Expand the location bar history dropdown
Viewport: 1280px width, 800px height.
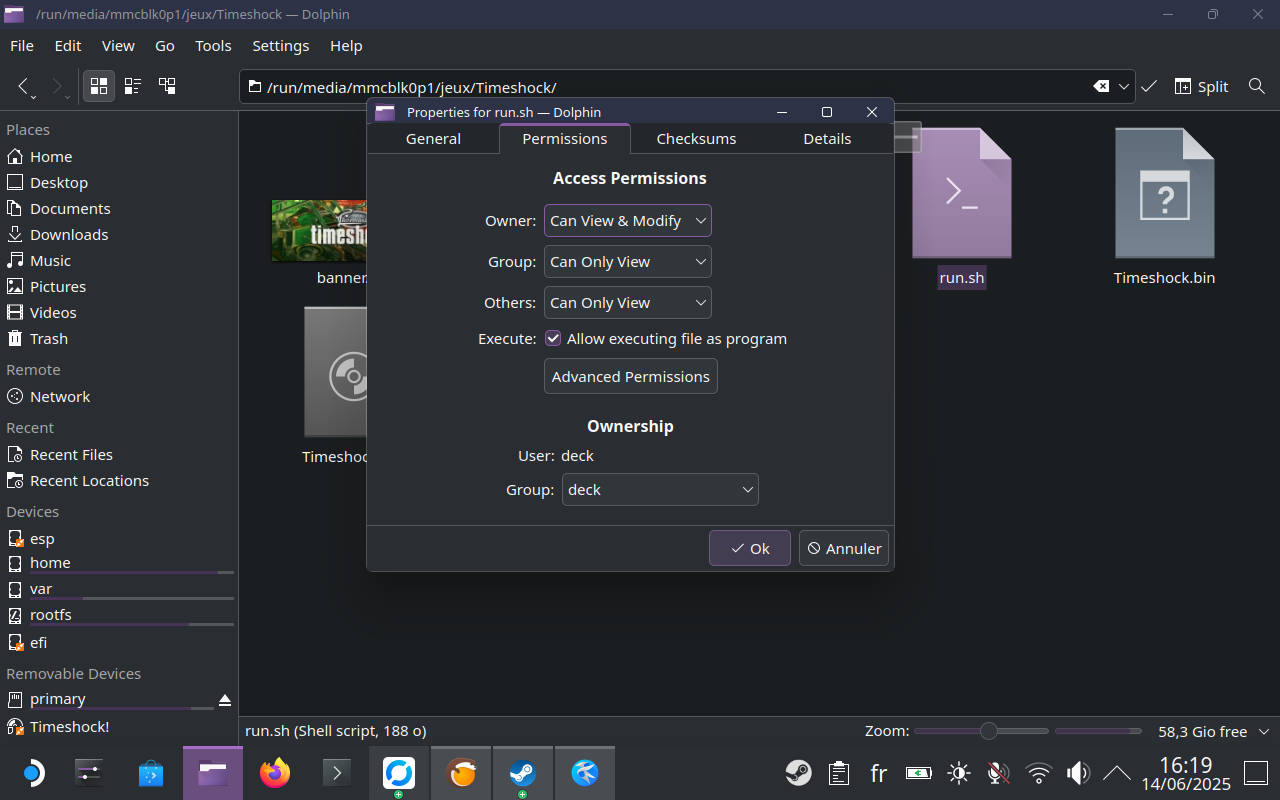[1124, 86]
